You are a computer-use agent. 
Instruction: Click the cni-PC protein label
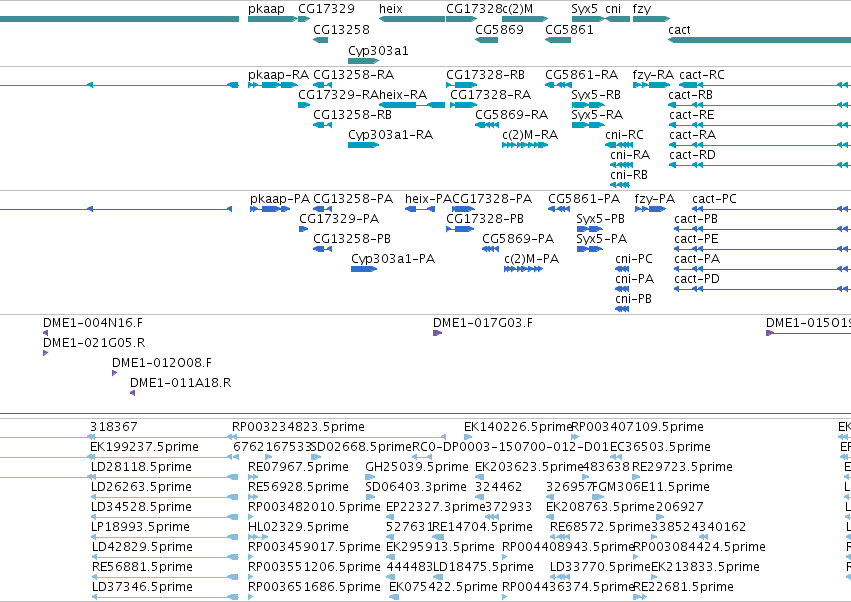(x=634, y=259)
